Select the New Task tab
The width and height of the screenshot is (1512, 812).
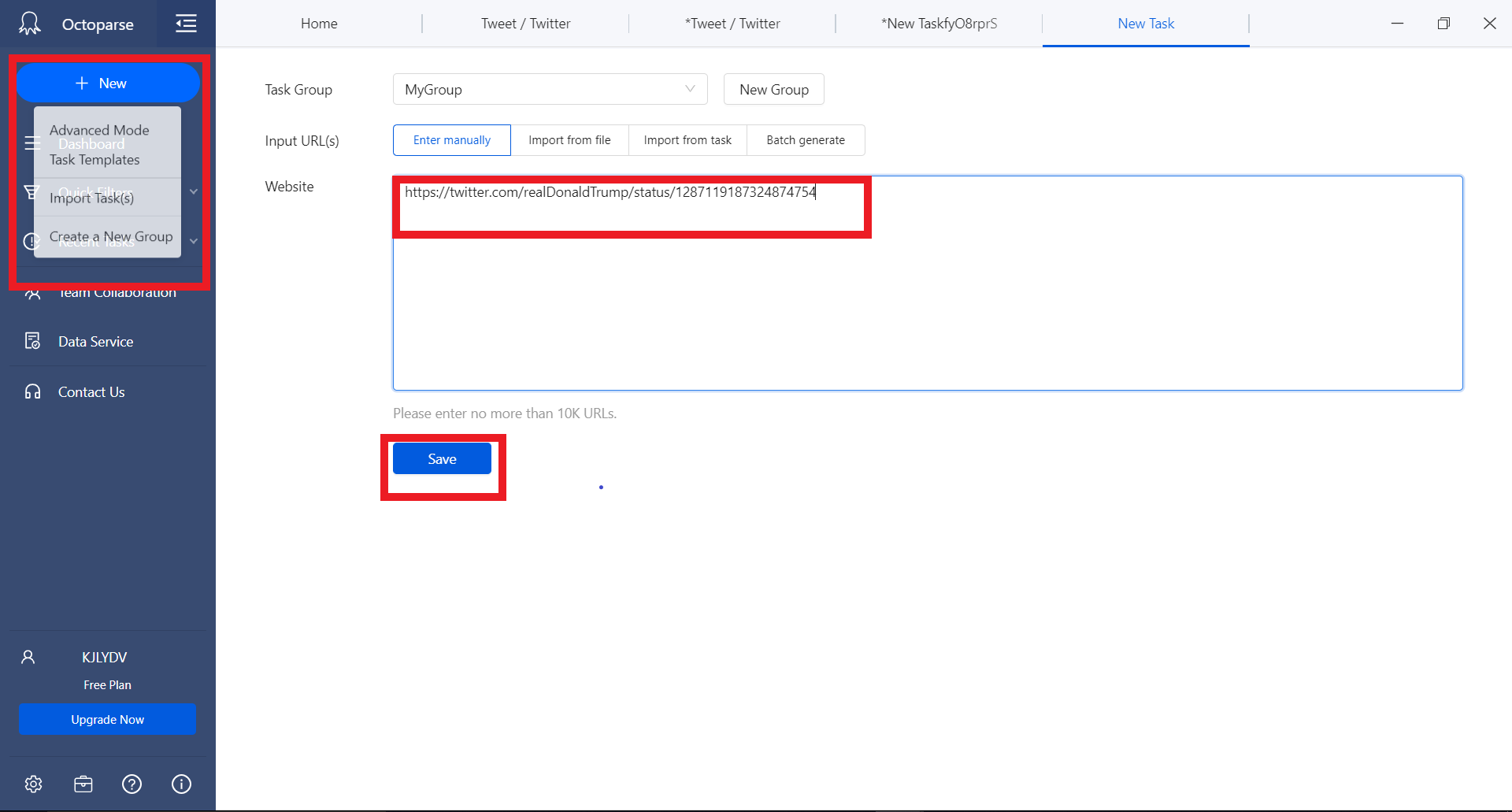click(x=1146, y=24)
